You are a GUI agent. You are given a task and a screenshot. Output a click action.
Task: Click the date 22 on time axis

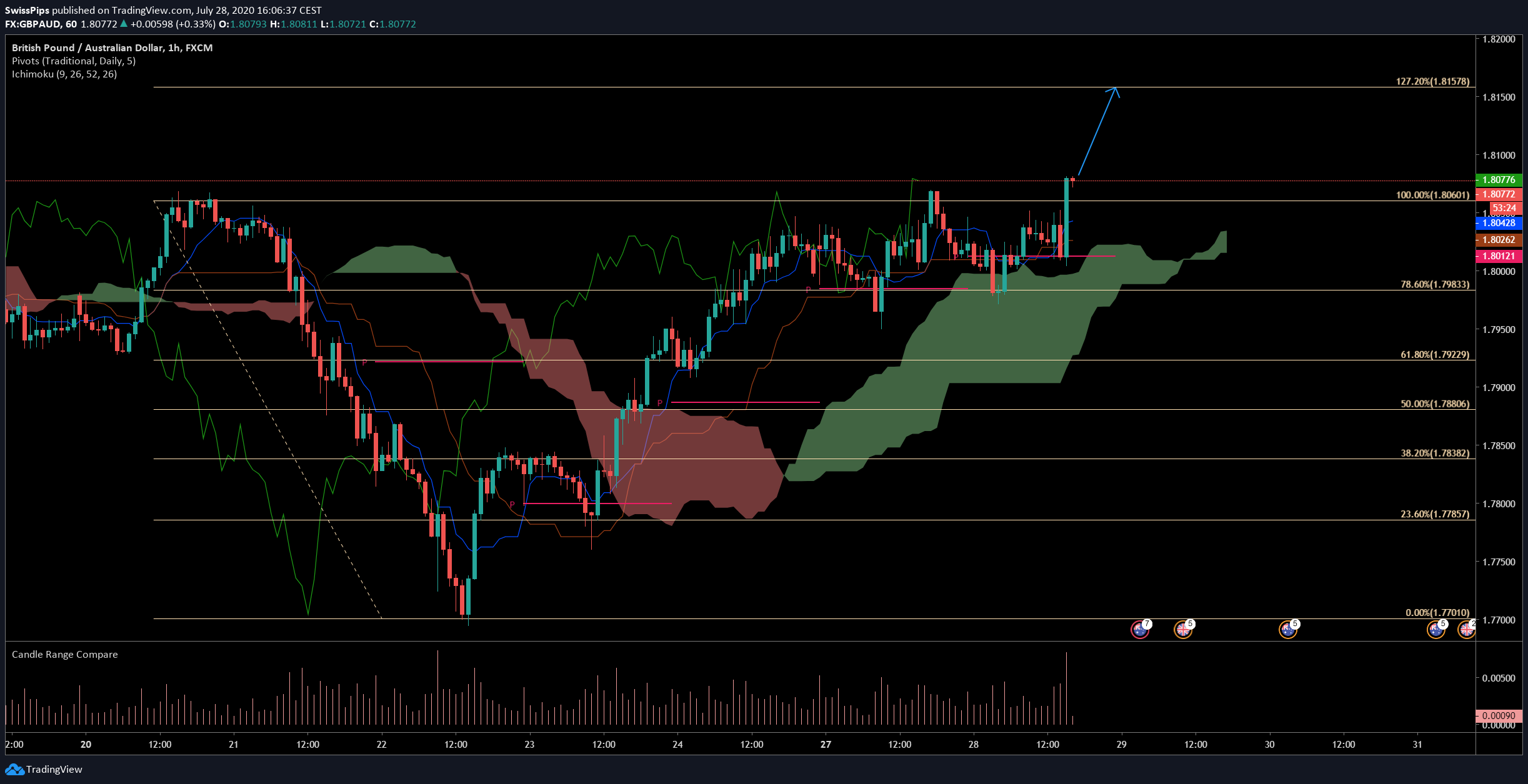[382, 744]
